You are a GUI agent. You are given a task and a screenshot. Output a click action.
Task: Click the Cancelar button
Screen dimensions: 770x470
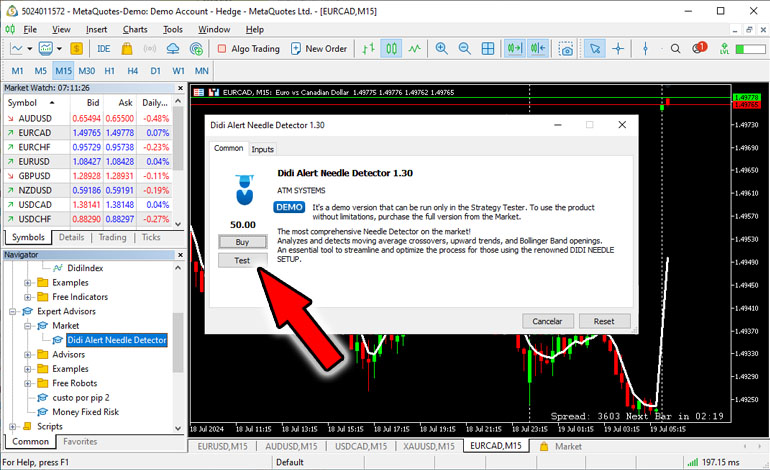[547, 321]
